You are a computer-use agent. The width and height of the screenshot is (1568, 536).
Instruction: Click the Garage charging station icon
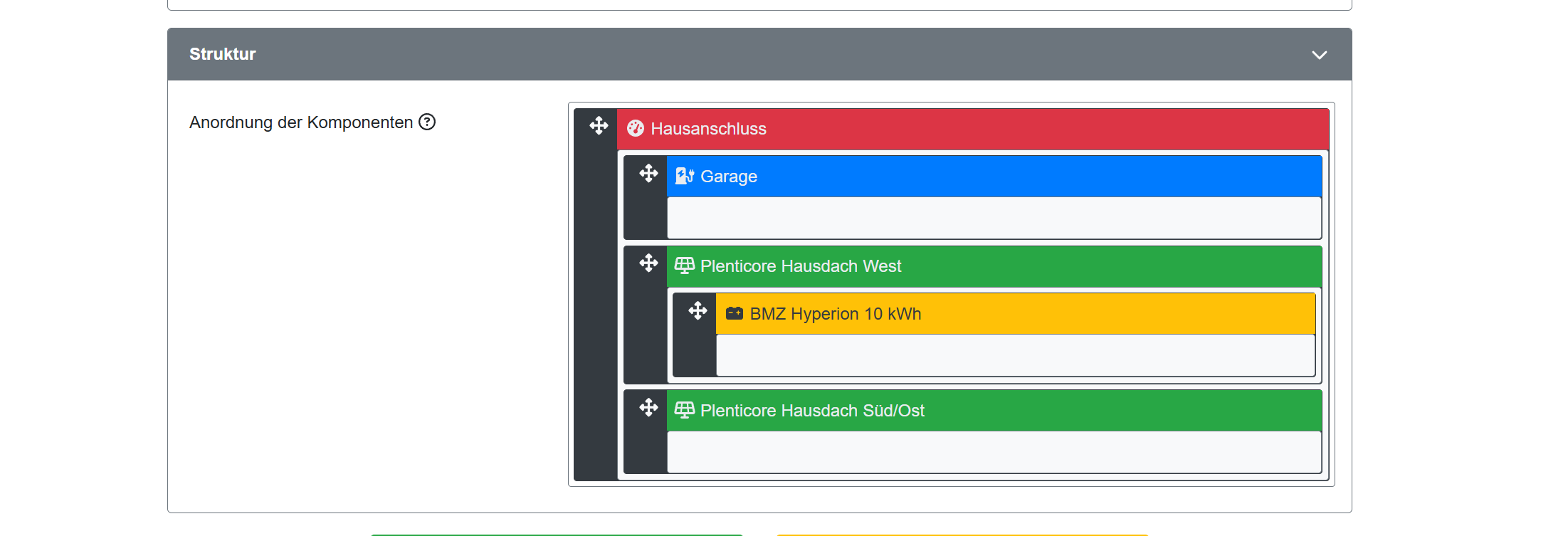685,176
